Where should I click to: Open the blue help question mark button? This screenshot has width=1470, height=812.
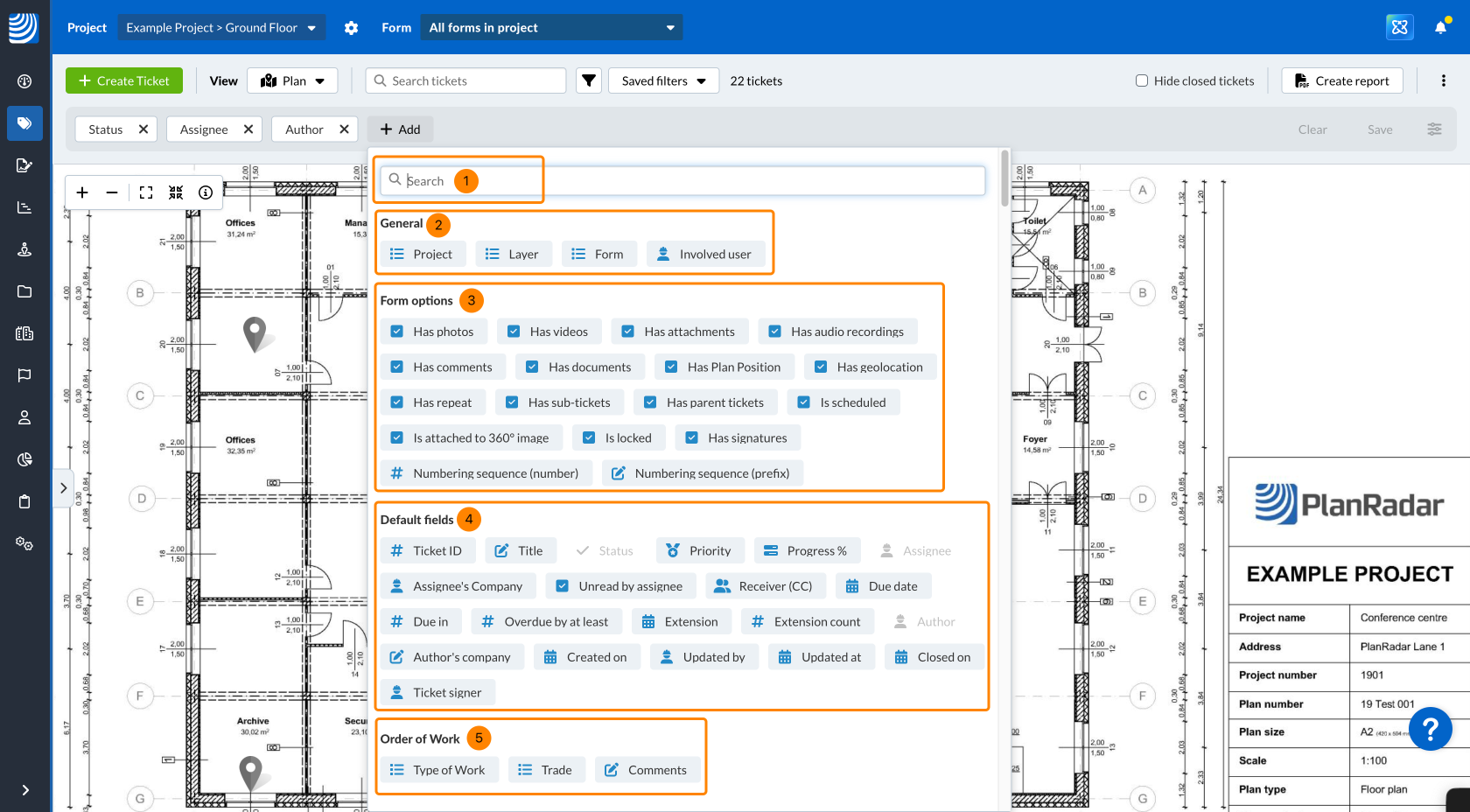click(1430, 728)
